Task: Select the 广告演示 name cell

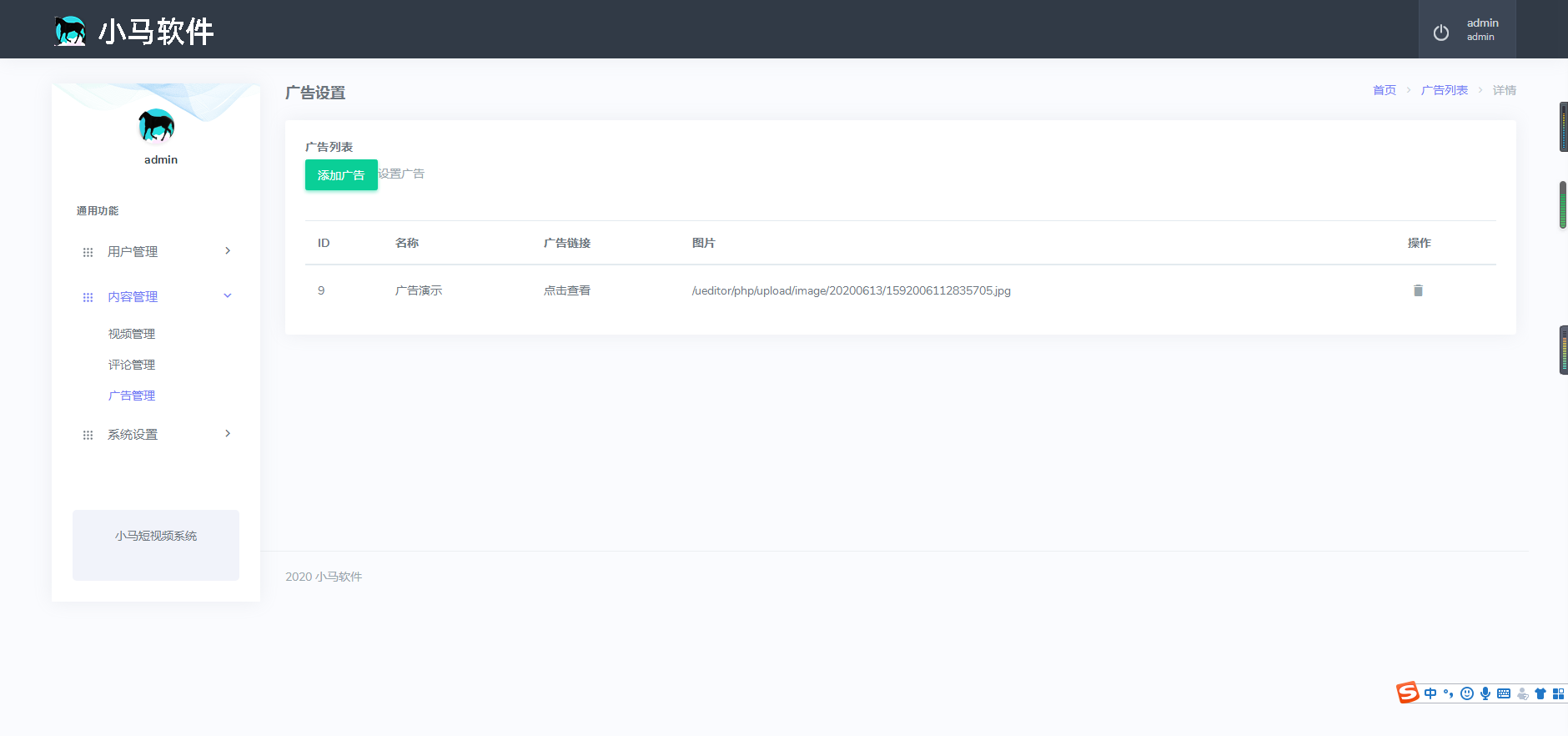Action: pos(419,290)
